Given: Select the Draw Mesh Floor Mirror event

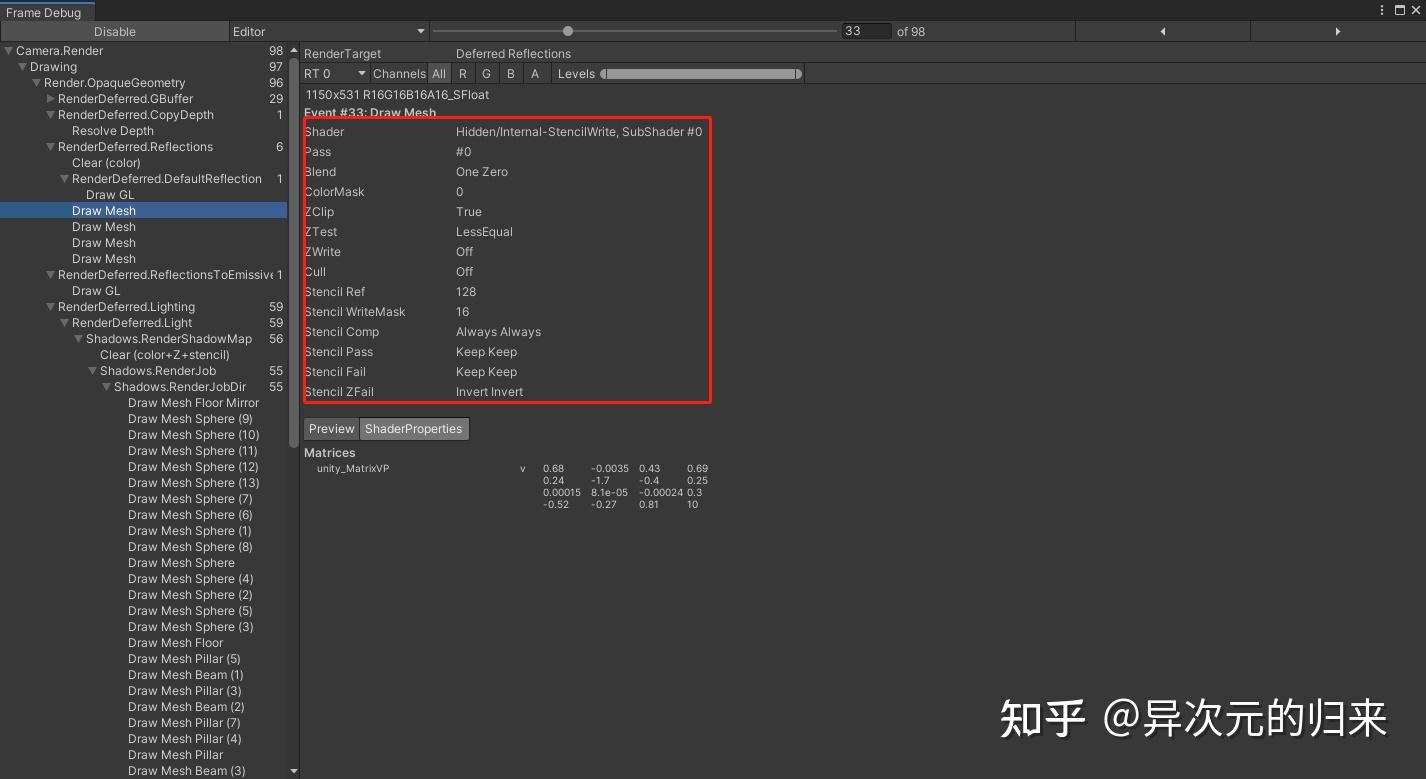Looking at the screenshot, I should pos(194,403).
